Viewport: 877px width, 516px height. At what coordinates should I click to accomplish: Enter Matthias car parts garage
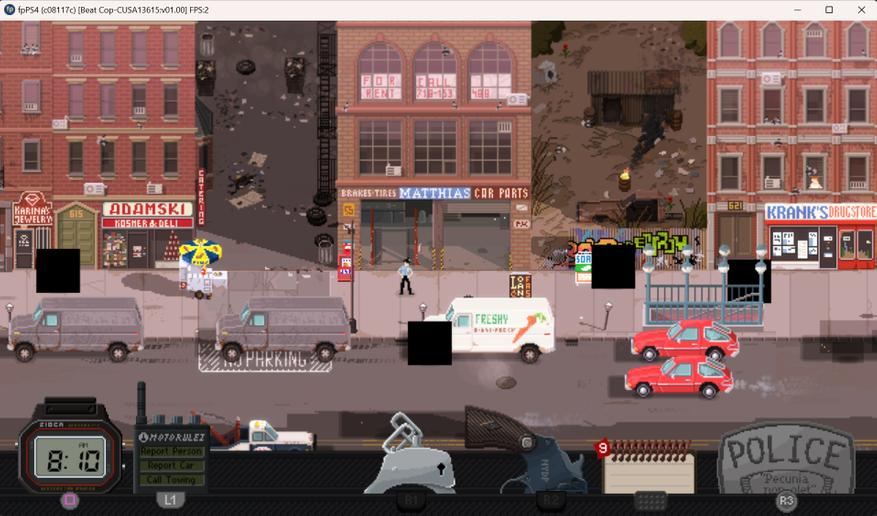pyautogui.click(x=435, y=233)
